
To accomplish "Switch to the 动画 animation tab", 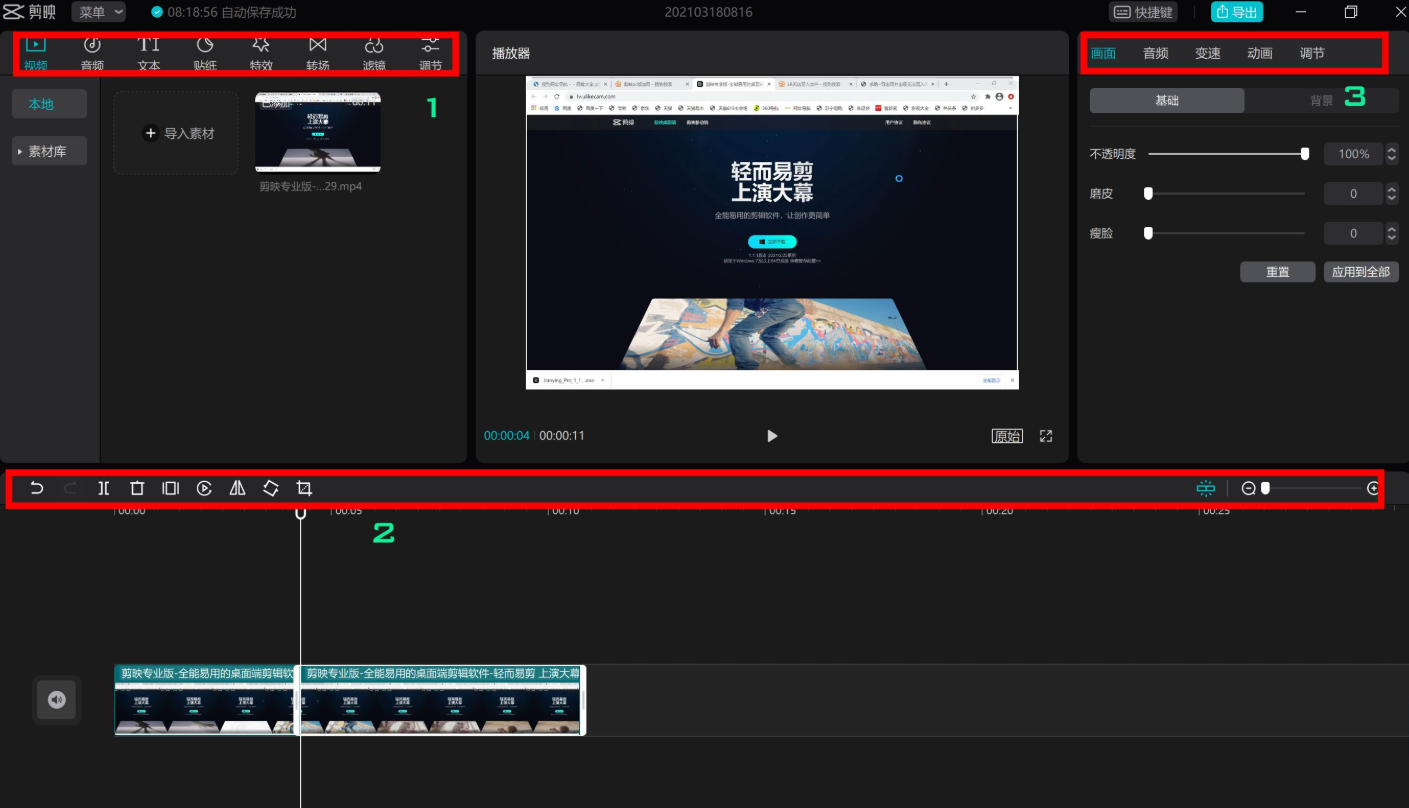I will (1259, 53).
